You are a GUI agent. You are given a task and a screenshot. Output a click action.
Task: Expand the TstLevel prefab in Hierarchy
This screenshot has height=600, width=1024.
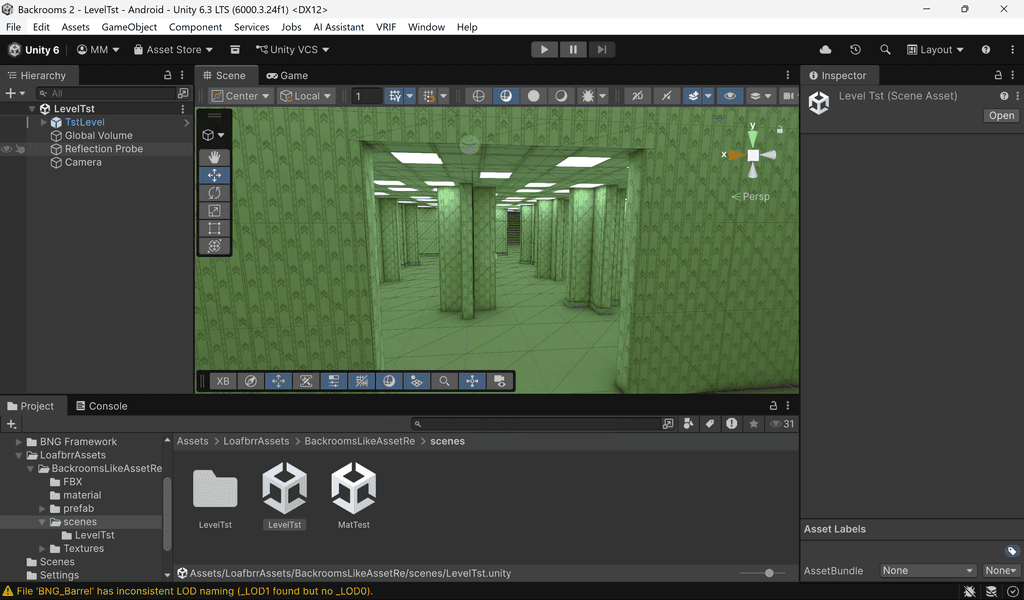click(x=44, y=122)
